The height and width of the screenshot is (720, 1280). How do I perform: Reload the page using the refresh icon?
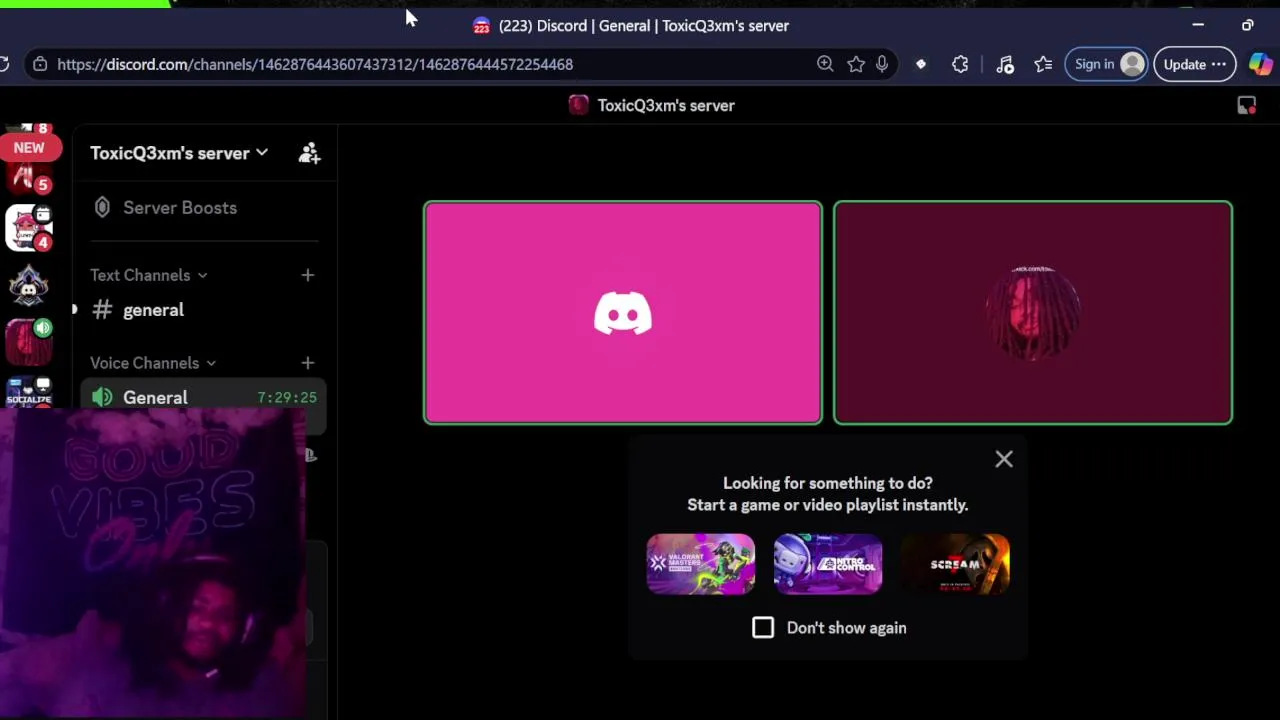[4, 64]
